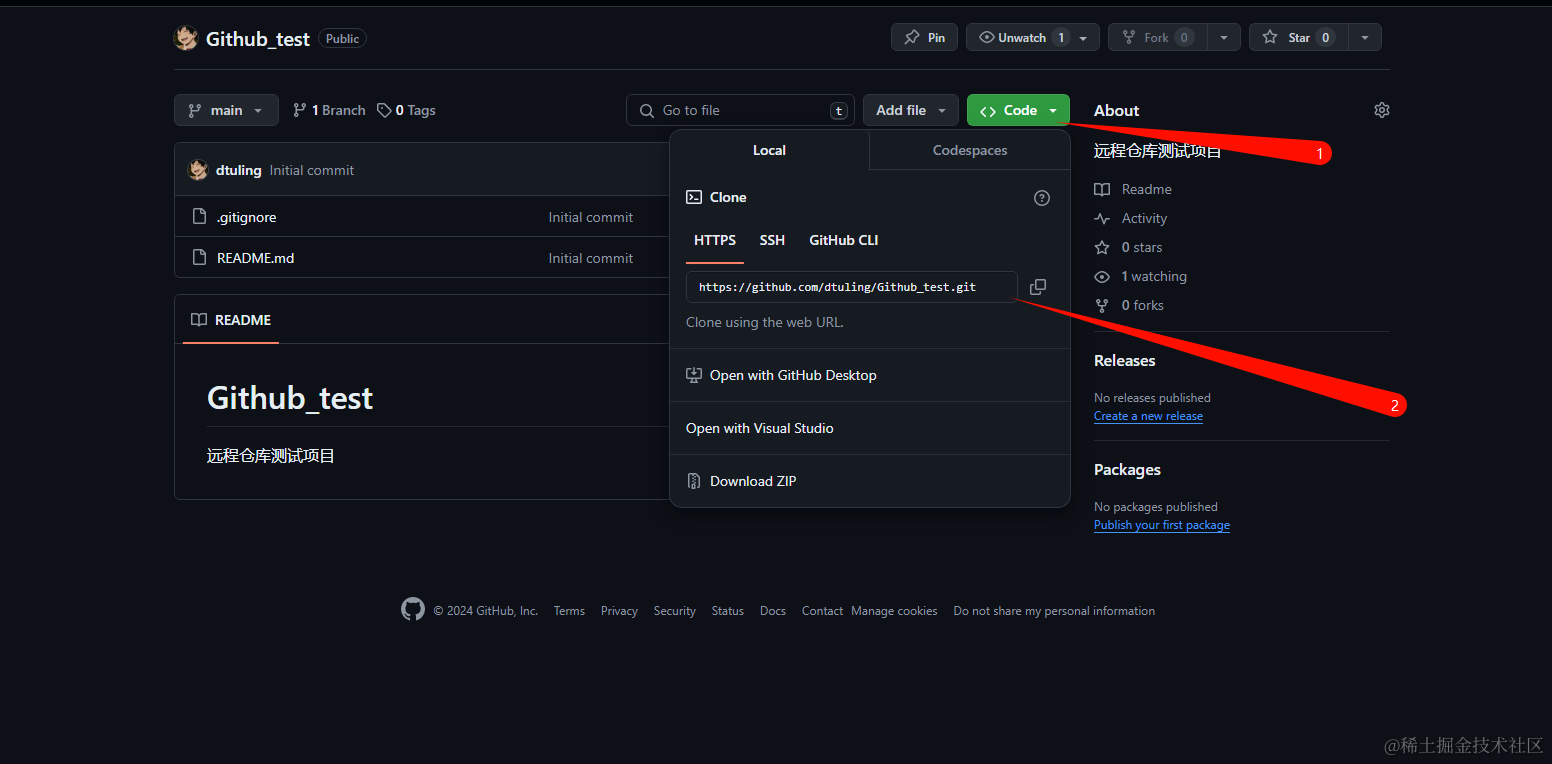This screenshot has height=764, width=1552.
Task: Click the clone URL text field
Action: pos(852,287)
